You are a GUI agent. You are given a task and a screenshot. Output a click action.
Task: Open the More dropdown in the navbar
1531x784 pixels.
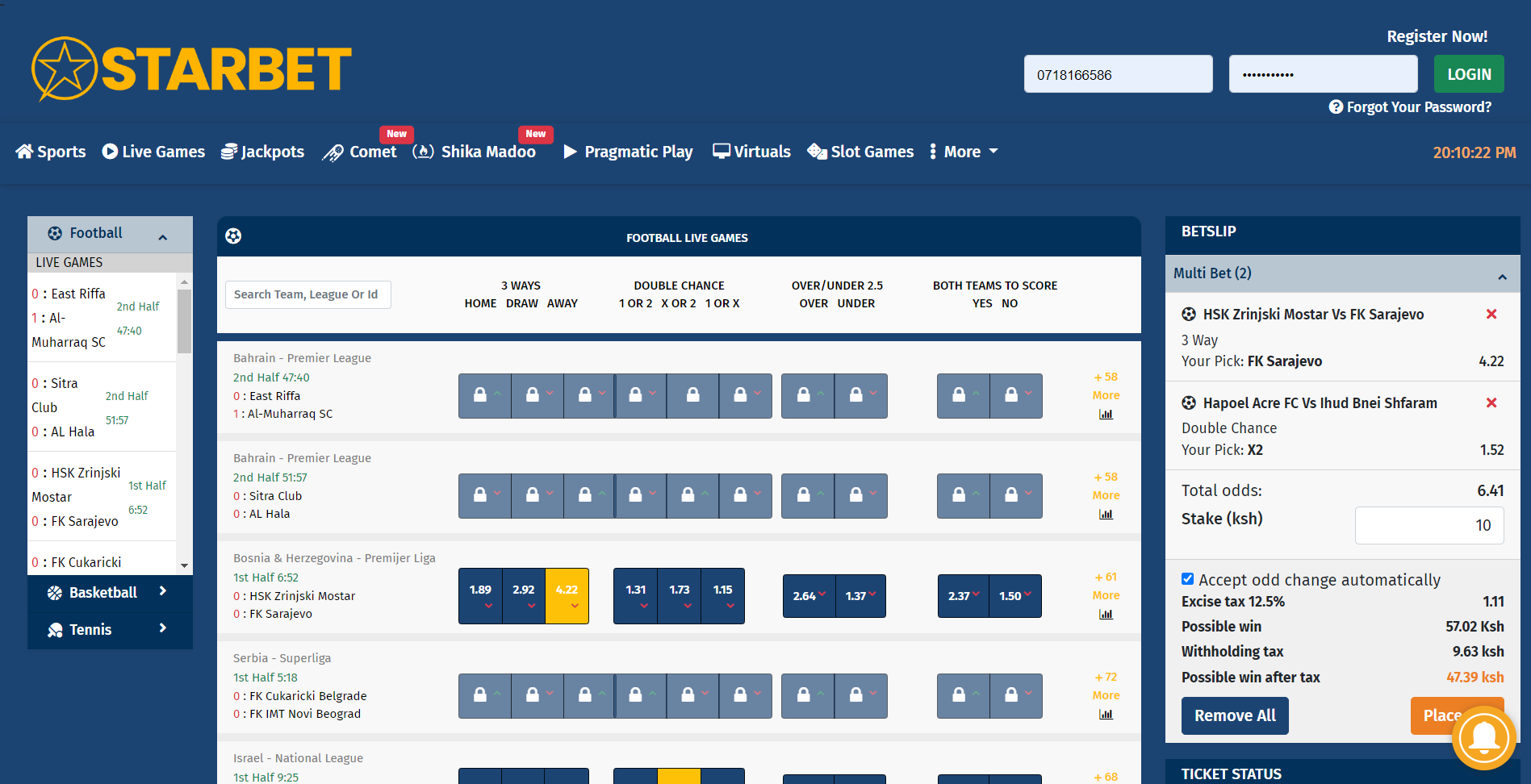[x=964, y=152]
